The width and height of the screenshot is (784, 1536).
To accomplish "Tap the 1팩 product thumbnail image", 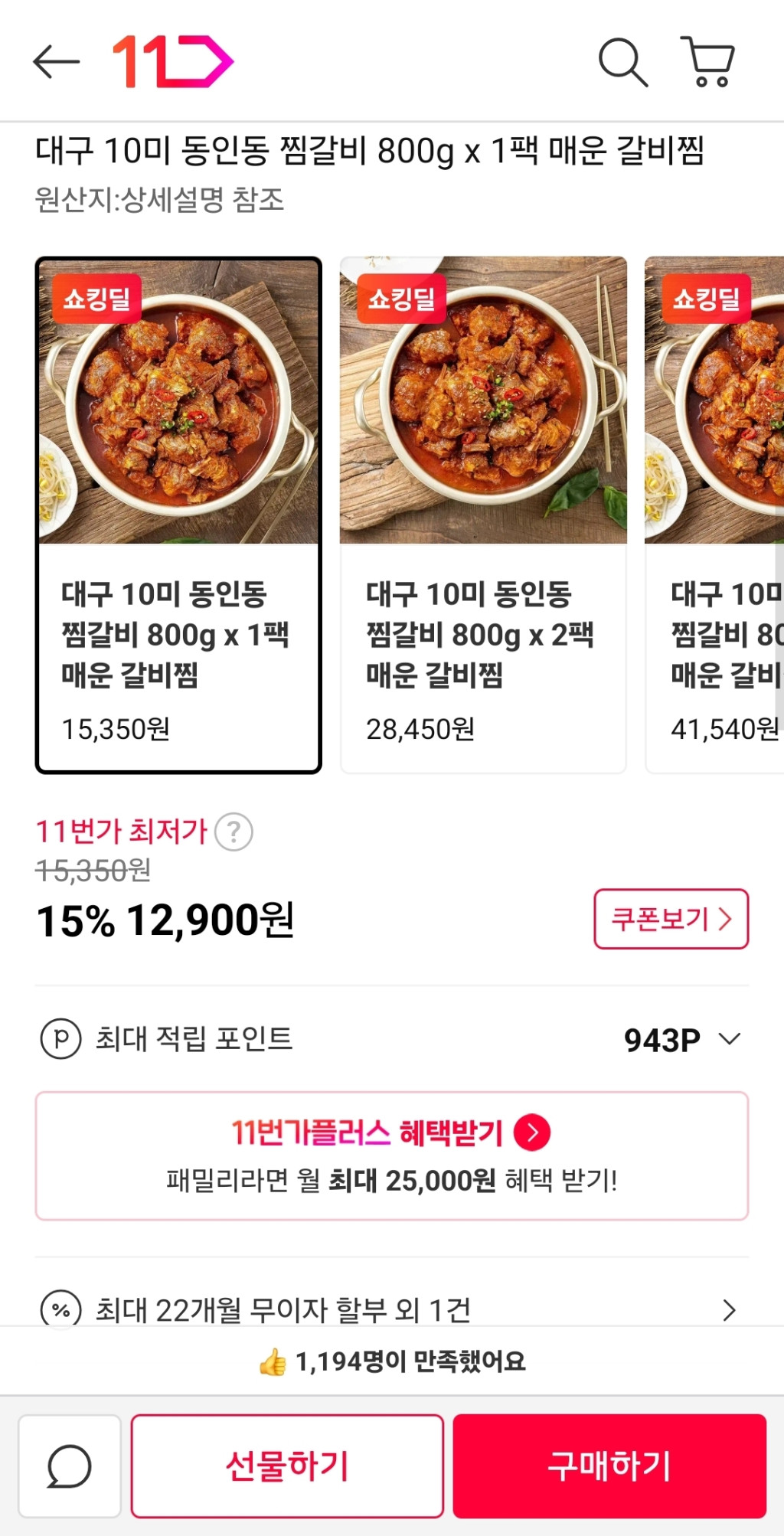I will coord(178,402).
